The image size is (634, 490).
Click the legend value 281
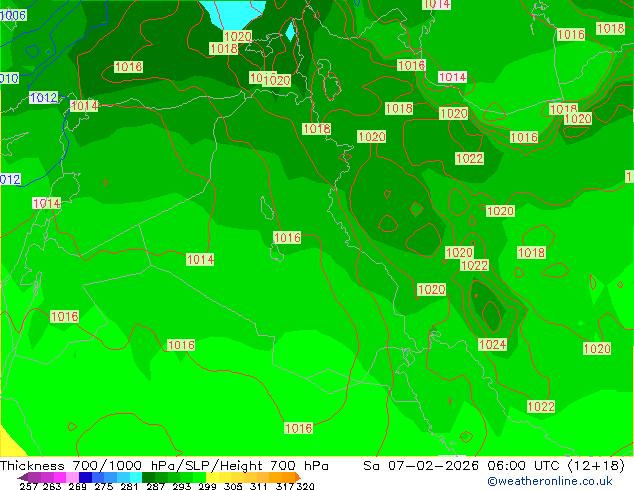129,486
